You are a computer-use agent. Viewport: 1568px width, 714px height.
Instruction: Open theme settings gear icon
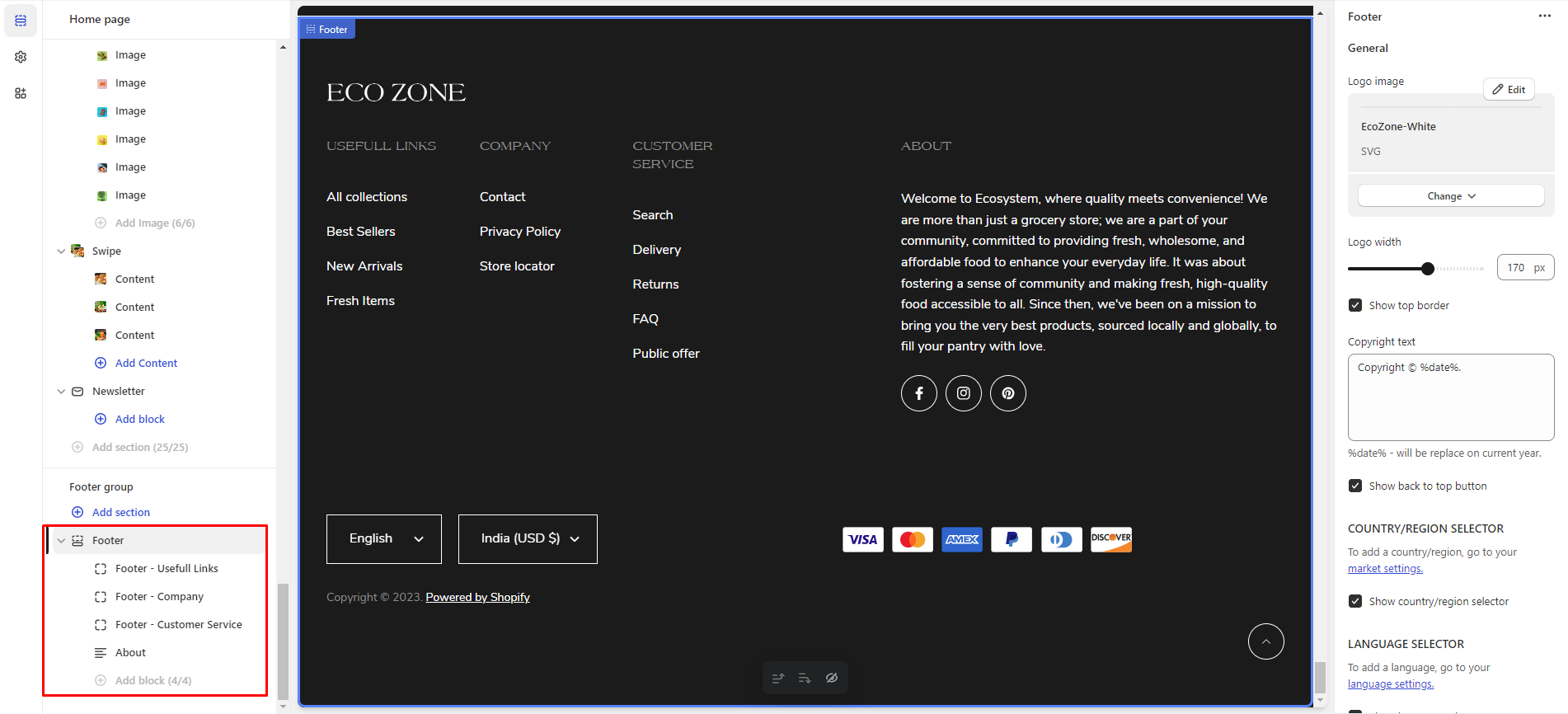pyautogui.click(x=21, y=57)
